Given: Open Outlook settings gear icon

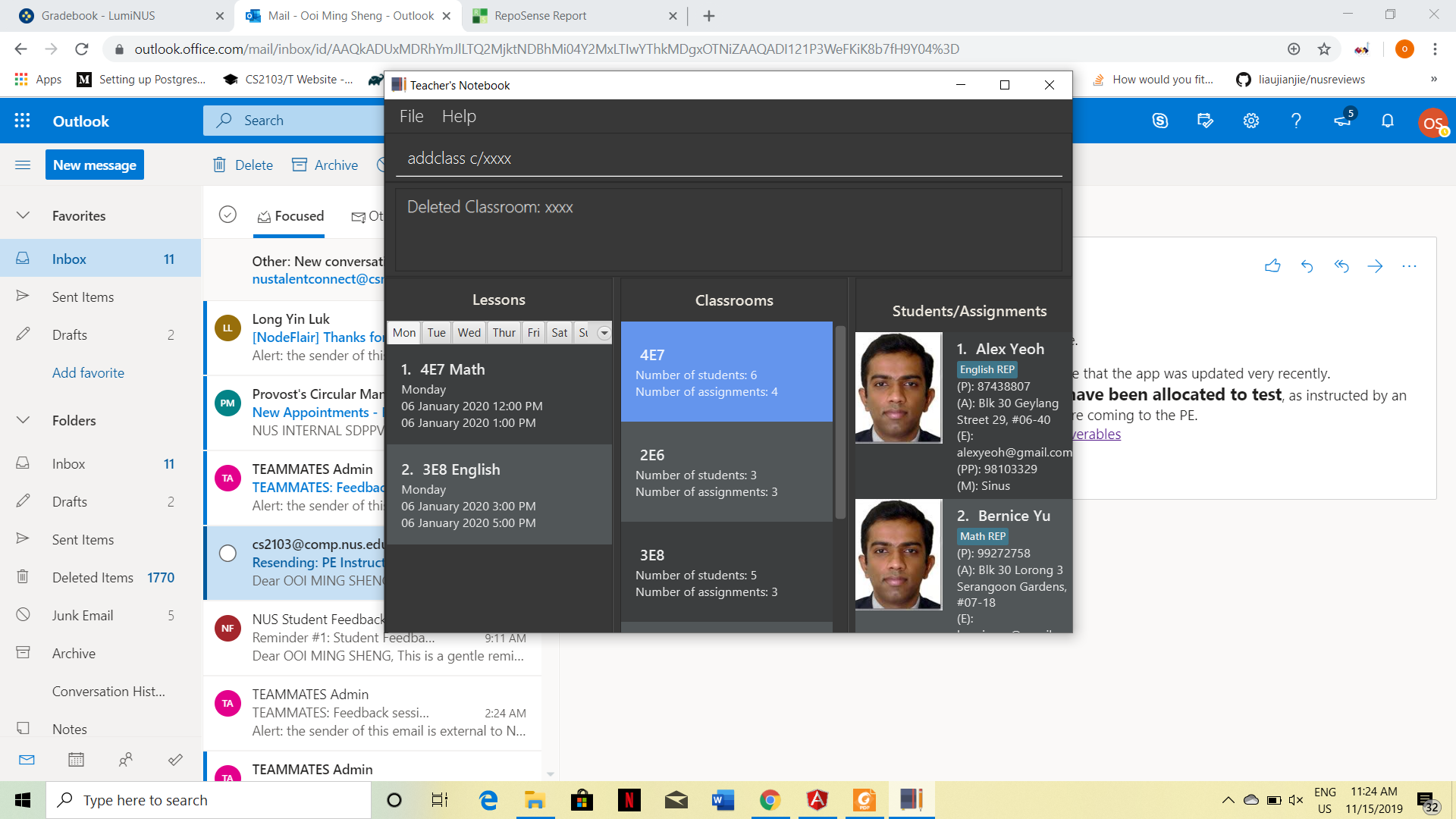Looking at the screenshot, I should [x=1251, y=121].
